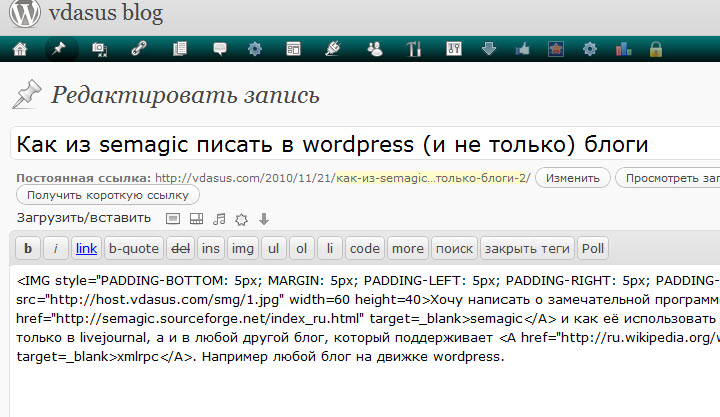The image size is (720, 417).
Task: Click the 'ol' ordered list button
Action: (302, 248)
